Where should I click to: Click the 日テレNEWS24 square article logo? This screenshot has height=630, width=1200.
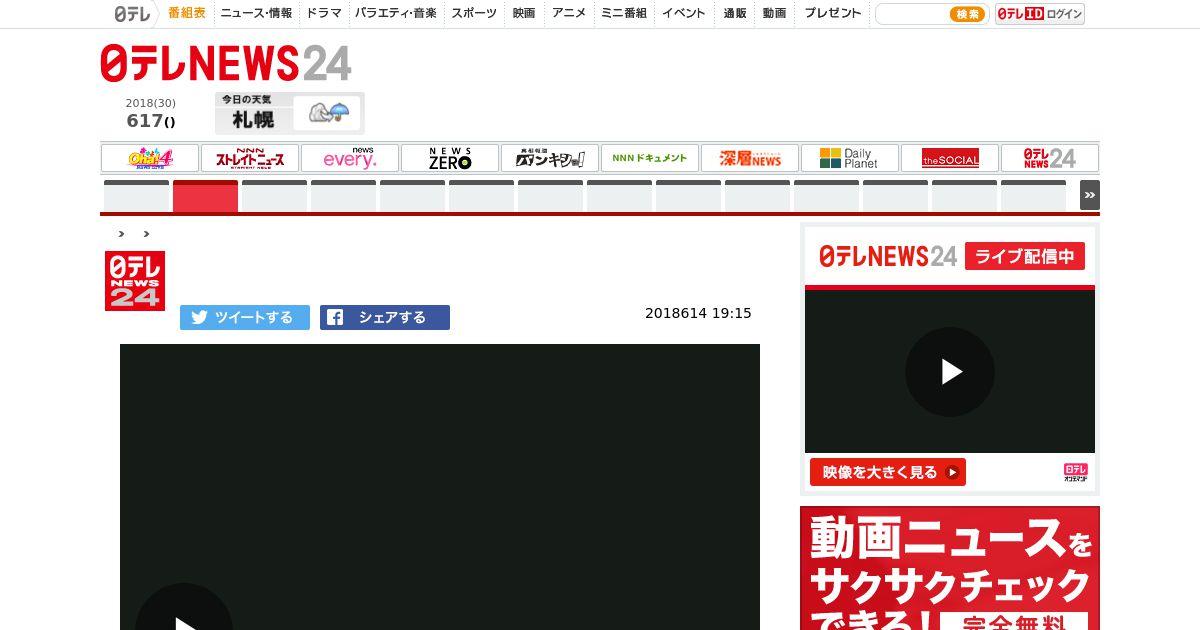pyautogui.click(x=135, y=281)
